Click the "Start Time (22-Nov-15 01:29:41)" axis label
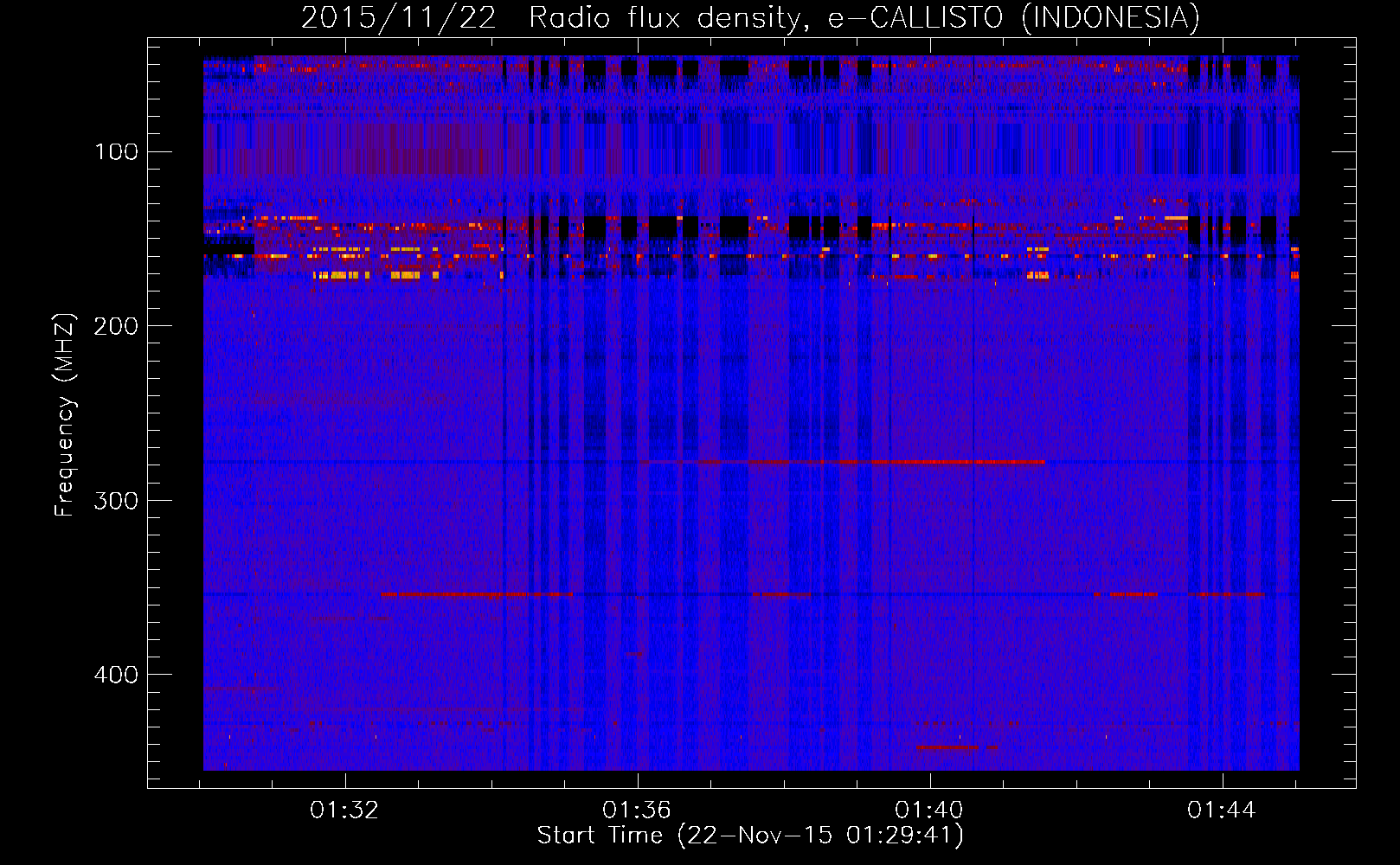The width and height of the screenshot is (1400, 865). point(750,836)
